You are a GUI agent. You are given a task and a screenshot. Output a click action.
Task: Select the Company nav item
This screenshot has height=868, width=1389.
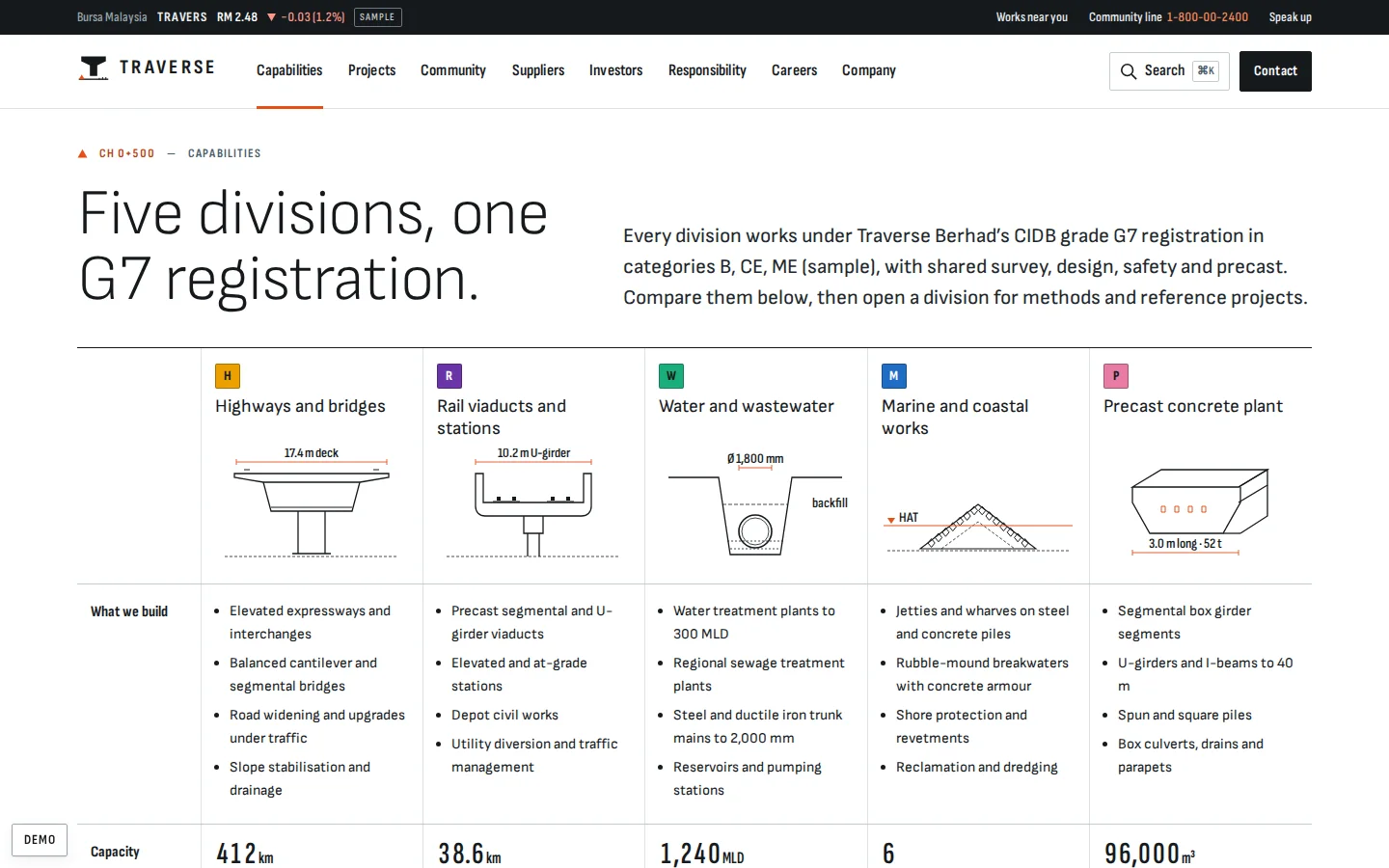(x=869, y=70)
